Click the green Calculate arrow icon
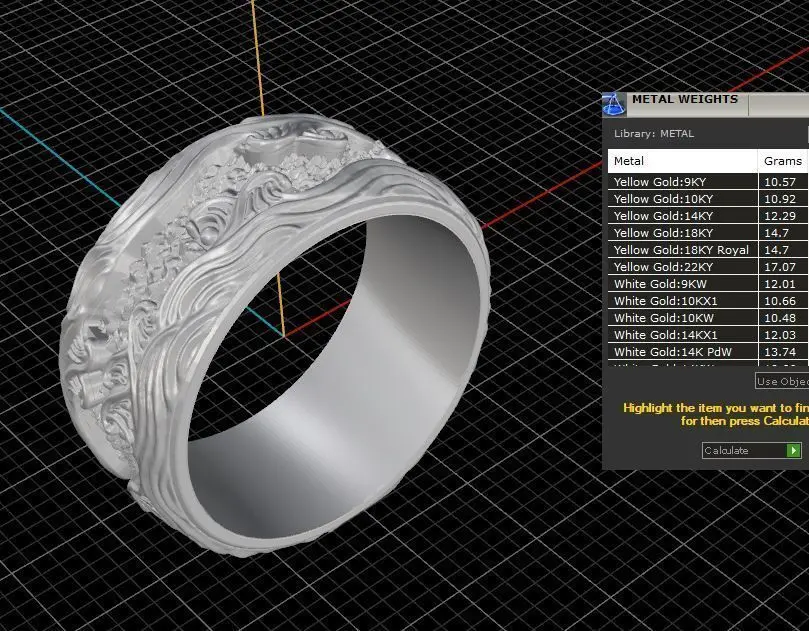 pos(794,450)
